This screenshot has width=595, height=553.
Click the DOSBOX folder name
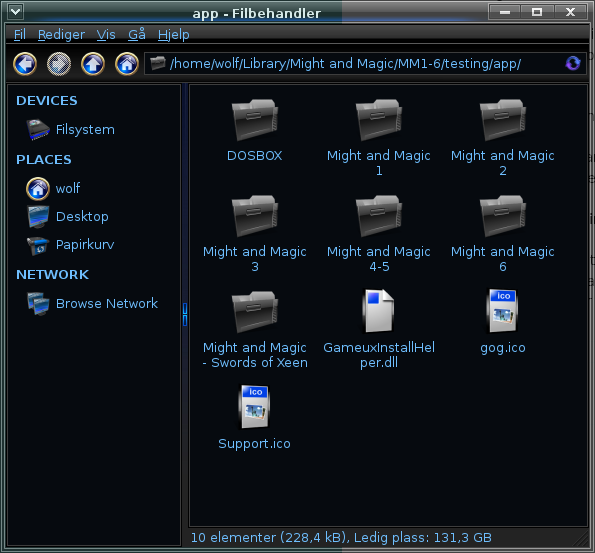(255, 156)
